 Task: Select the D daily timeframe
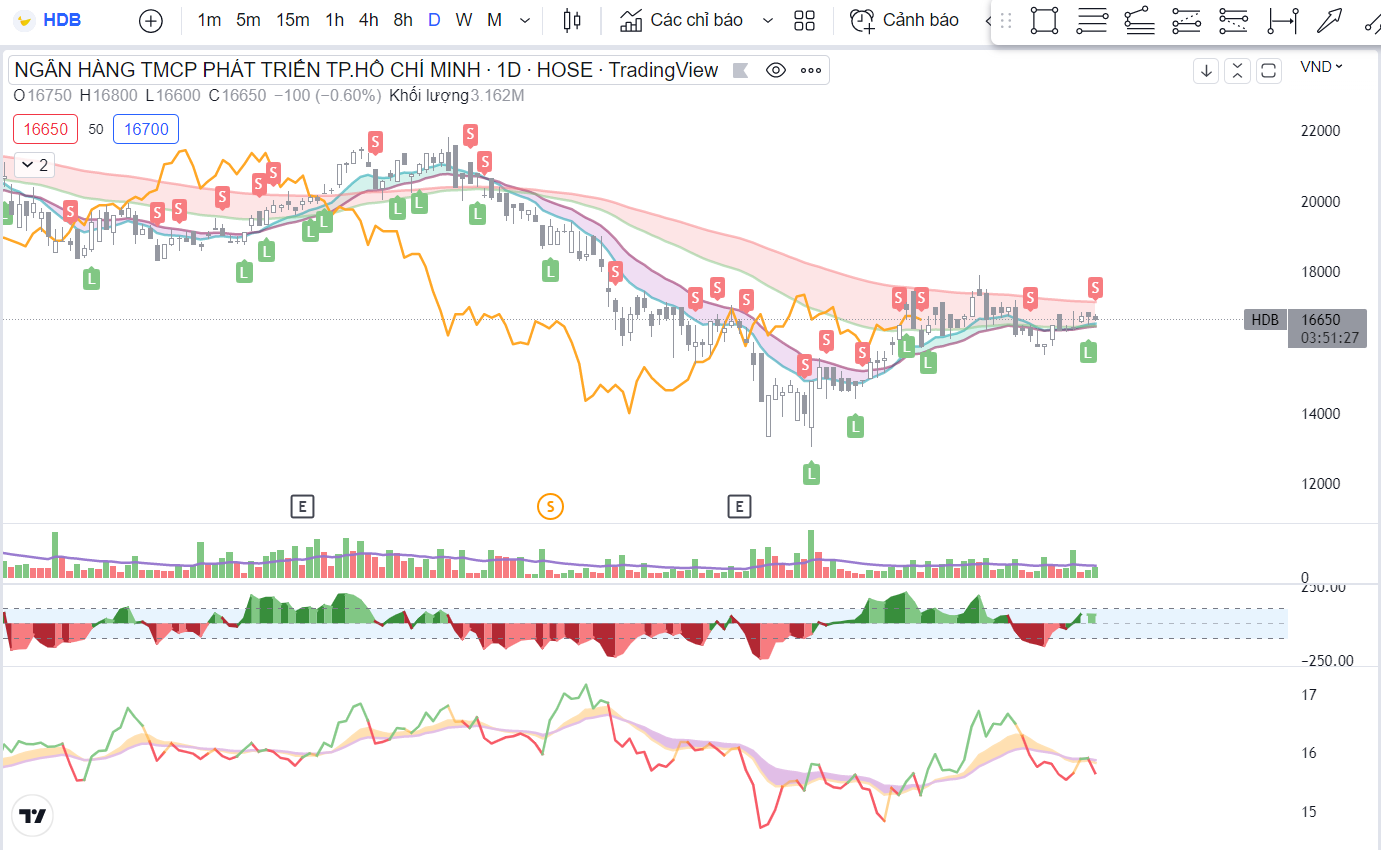click(434, 20)
